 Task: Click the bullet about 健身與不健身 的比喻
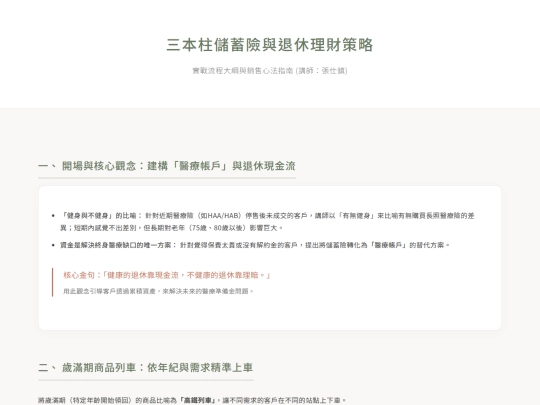[267, 222]
